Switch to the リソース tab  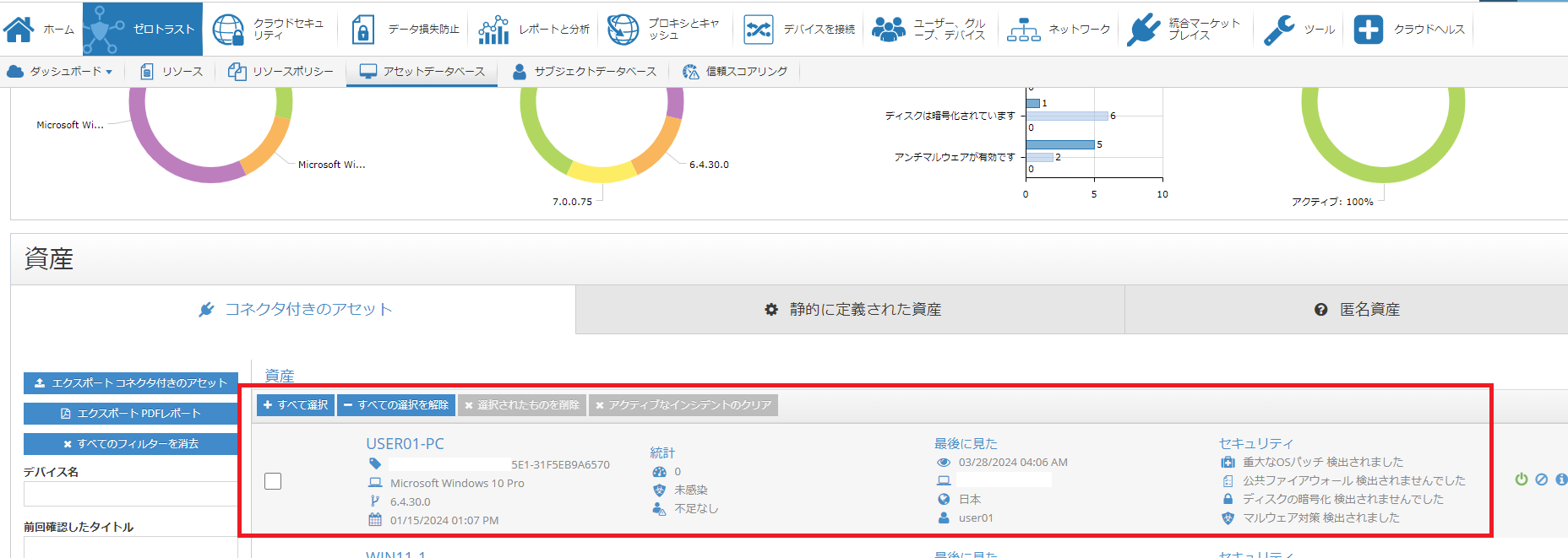171,72
